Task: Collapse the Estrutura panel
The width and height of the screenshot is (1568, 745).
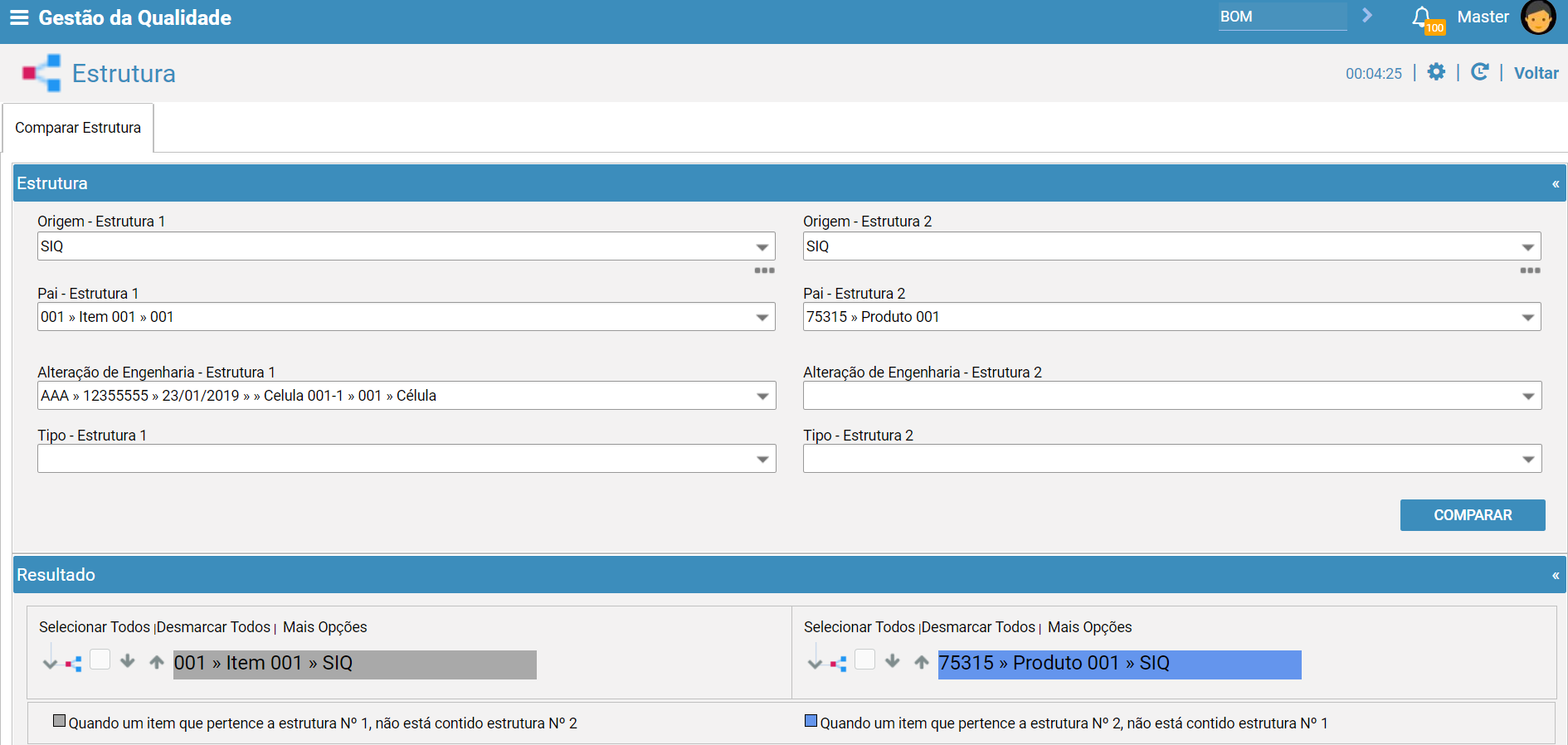Action: (1556, 183)
